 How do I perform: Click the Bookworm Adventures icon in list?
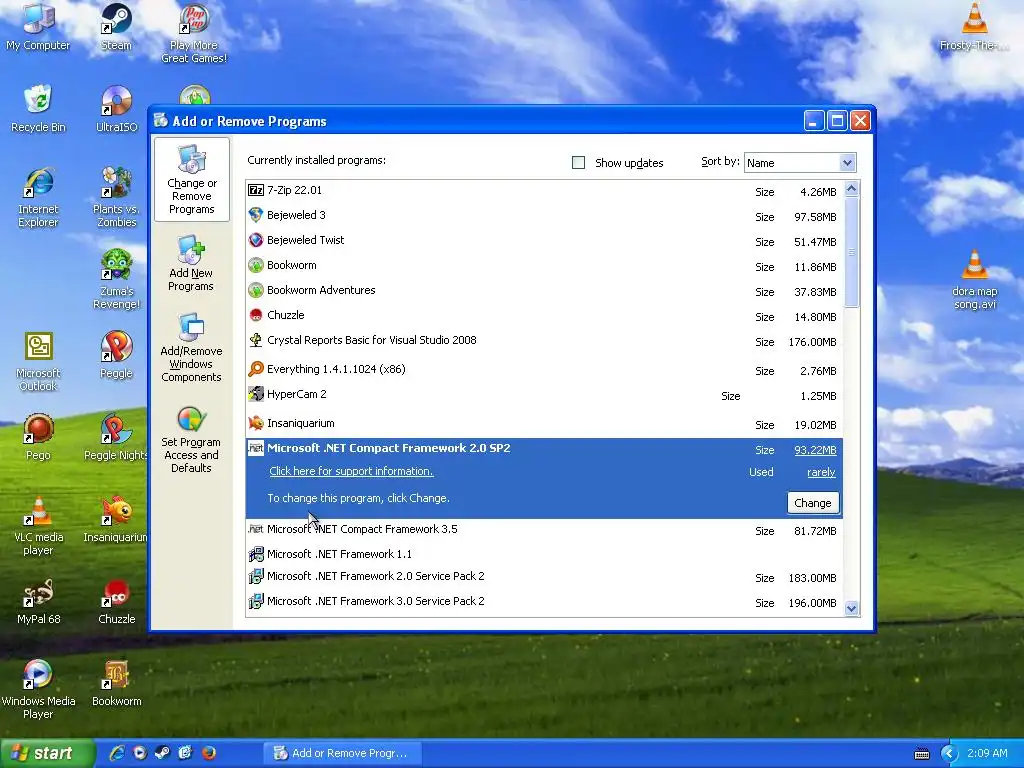point(256,290)
